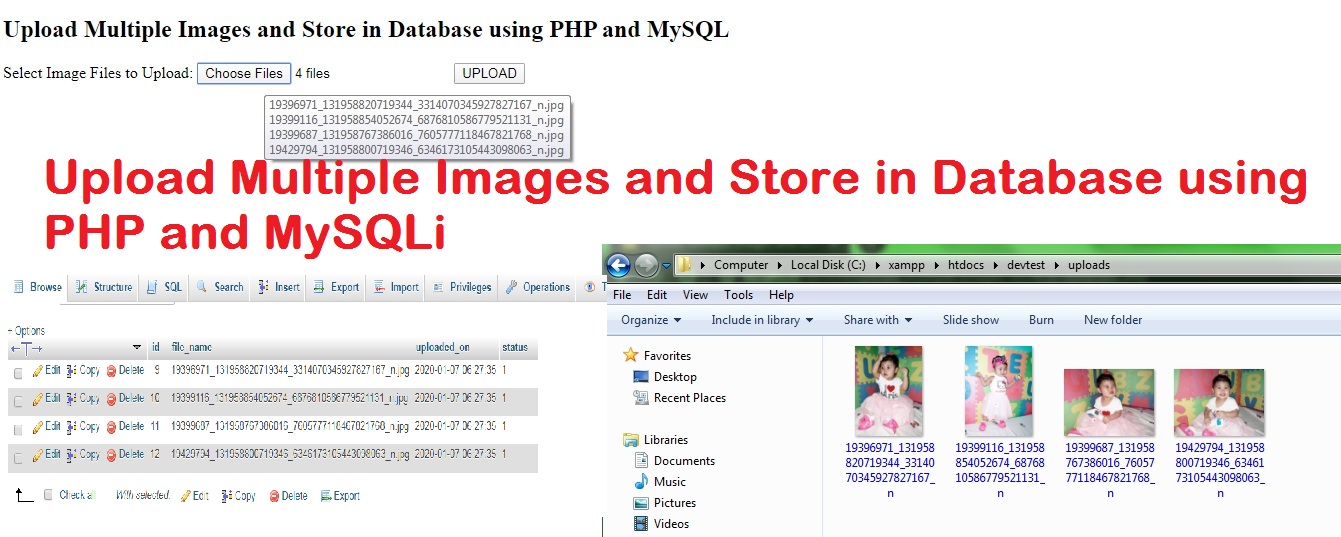1341x537 pixels.
Task: Click the red Delete icon for row 10
Action: point(111,399)
